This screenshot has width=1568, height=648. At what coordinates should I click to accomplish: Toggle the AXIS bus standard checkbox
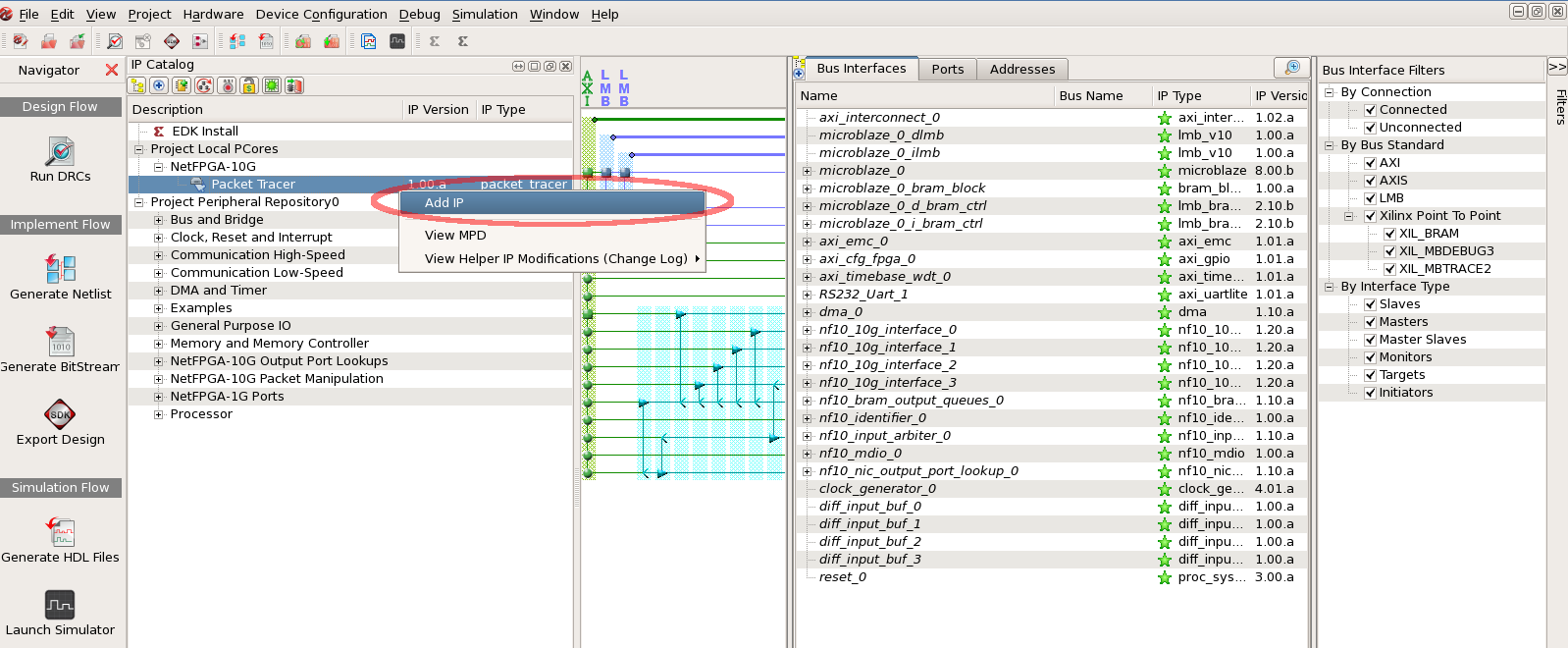click(1370, 181)
